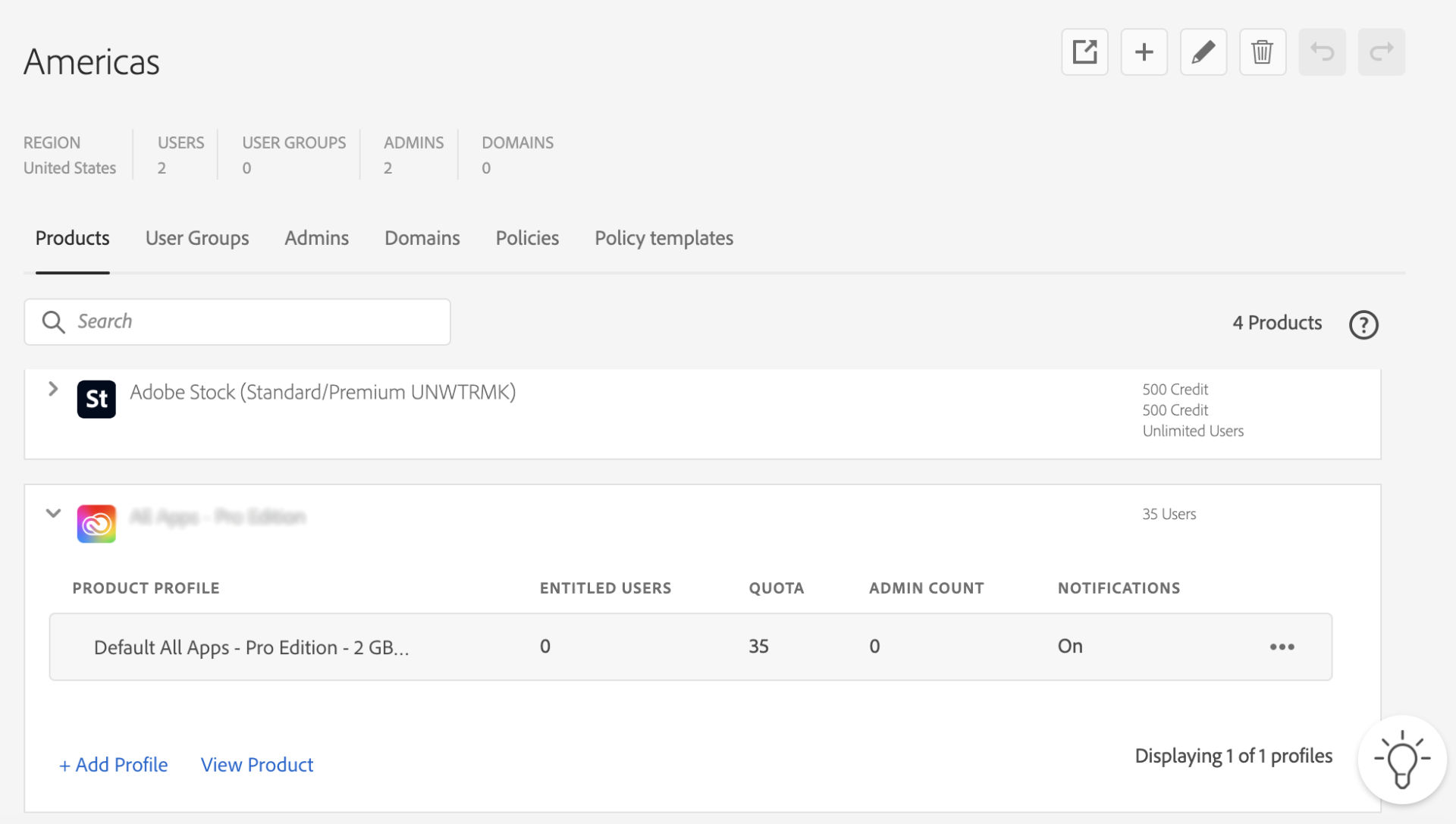The image size is (1456, 824).
Task: Switch to the User Groups tab
Action: 197,238
